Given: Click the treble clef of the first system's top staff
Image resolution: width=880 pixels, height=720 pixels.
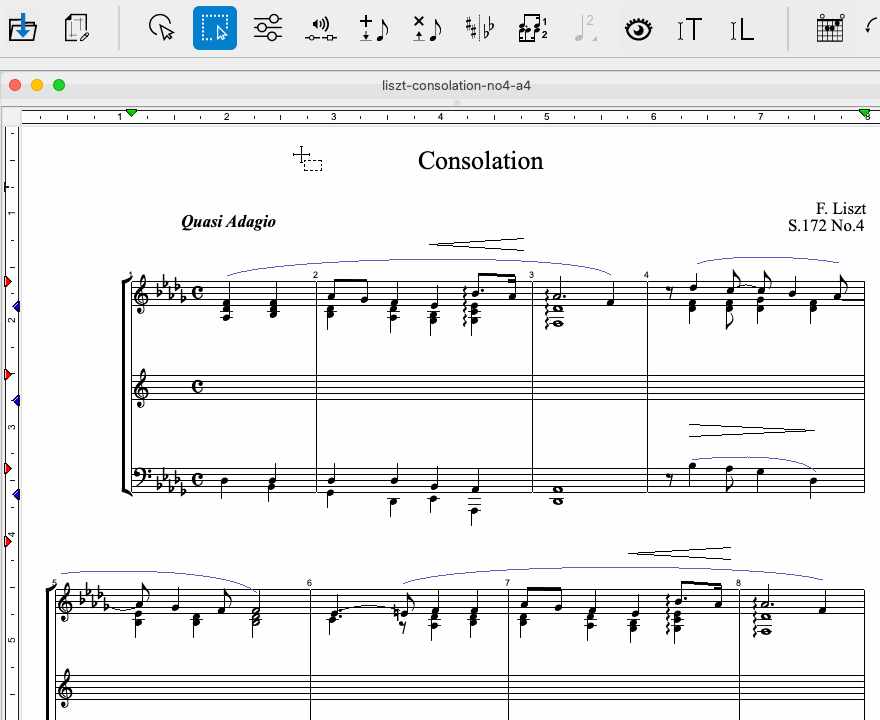Looking at the screenshot, I should tap(140, 293).
